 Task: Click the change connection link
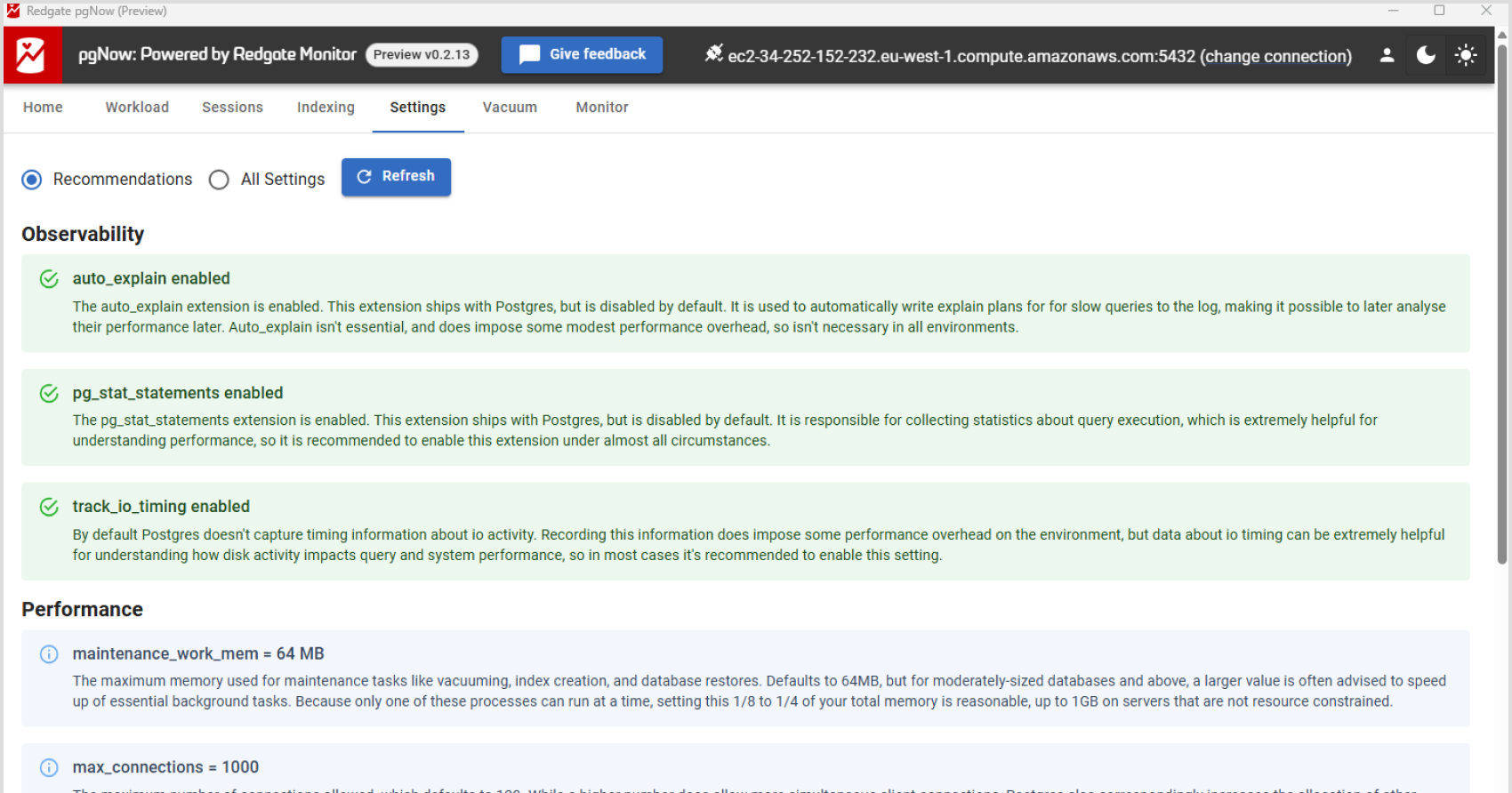pos(1275,56)
